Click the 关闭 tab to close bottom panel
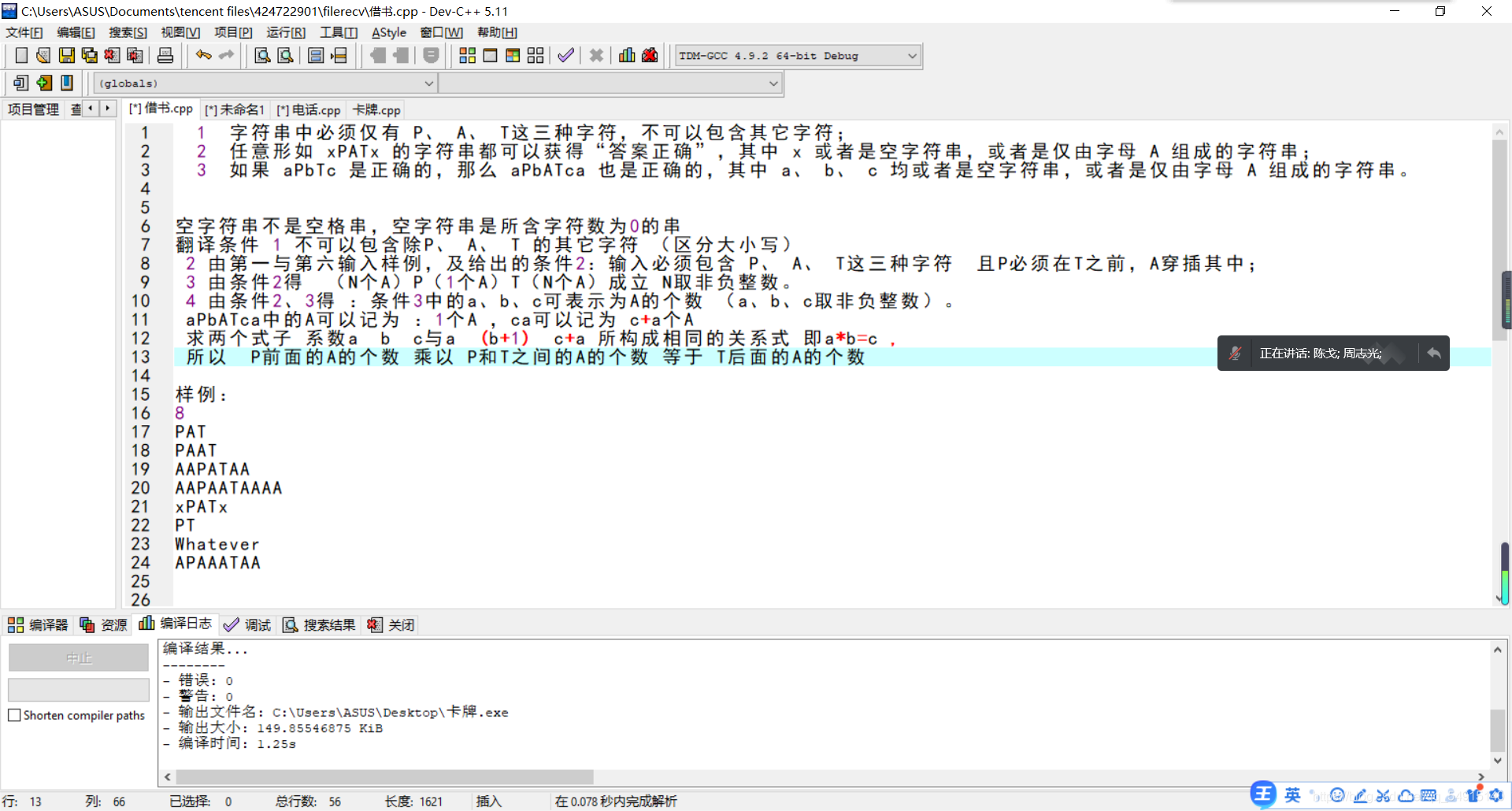 [391, 624]
